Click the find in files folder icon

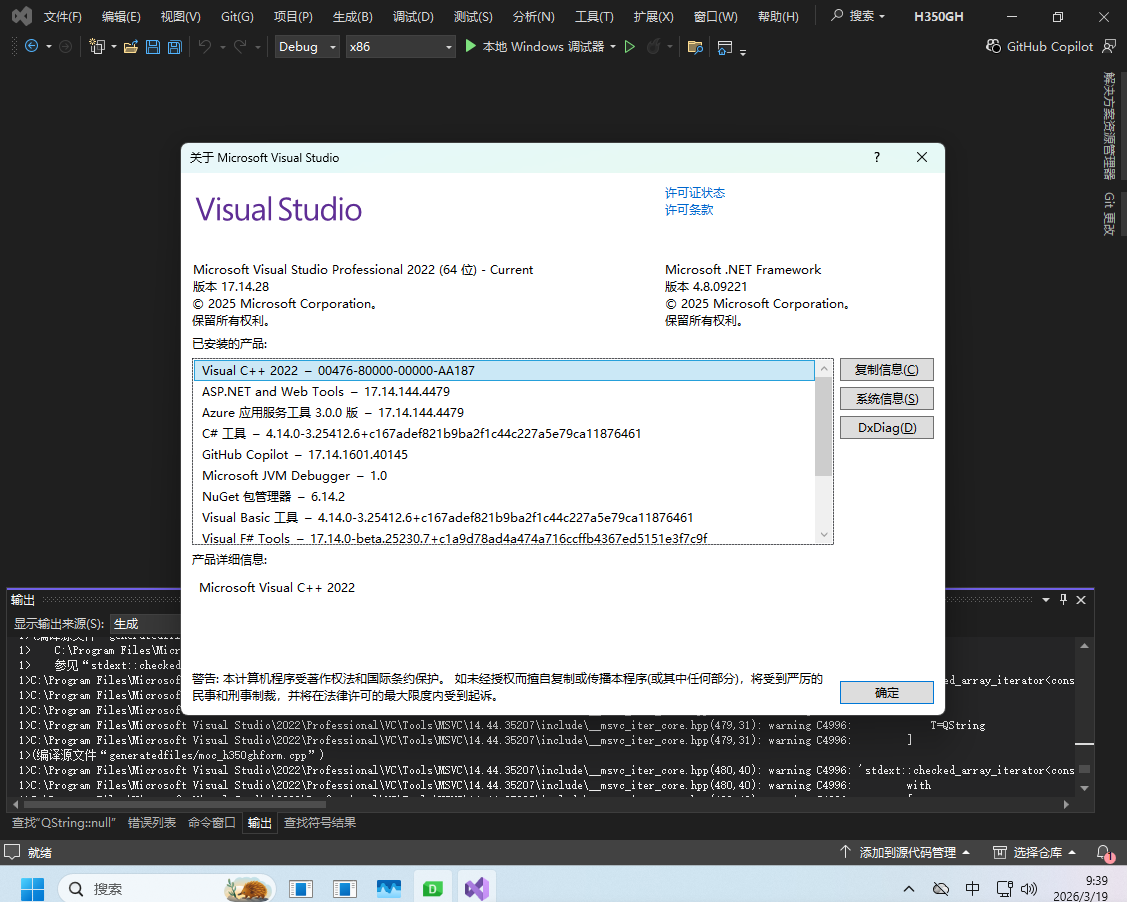(695, 47)
